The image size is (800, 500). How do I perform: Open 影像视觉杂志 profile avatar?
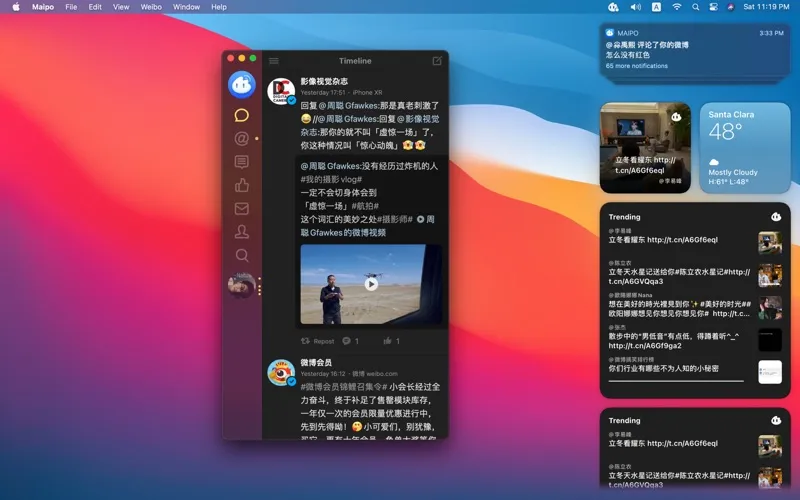(x=281, y=91)
